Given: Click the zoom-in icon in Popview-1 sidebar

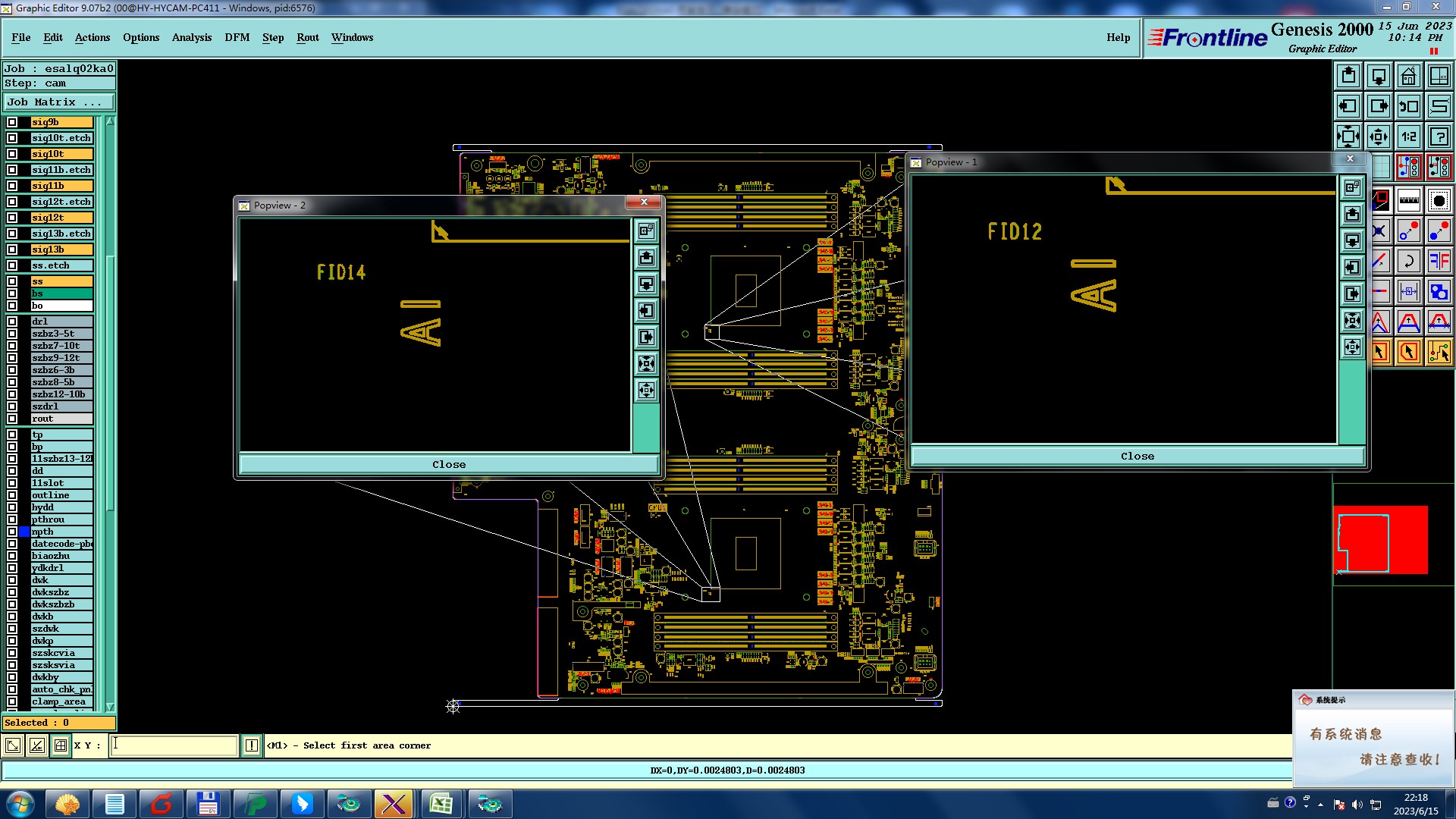Looking at the screenshot, I should [1352, 321].
